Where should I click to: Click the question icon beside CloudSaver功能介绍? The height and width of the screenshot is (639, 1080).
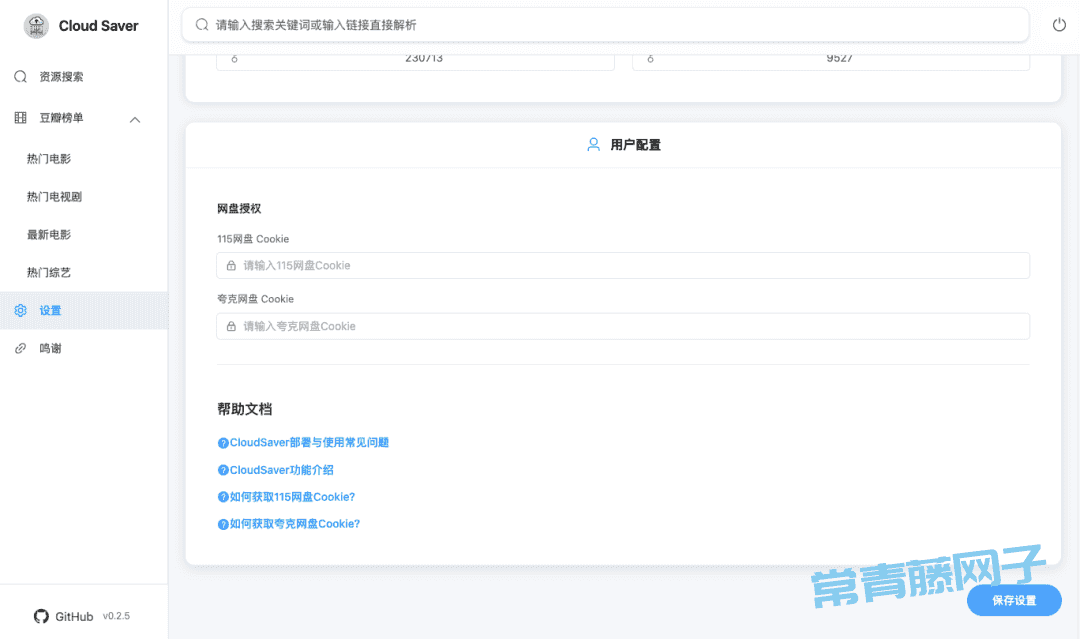coord(223,470)
